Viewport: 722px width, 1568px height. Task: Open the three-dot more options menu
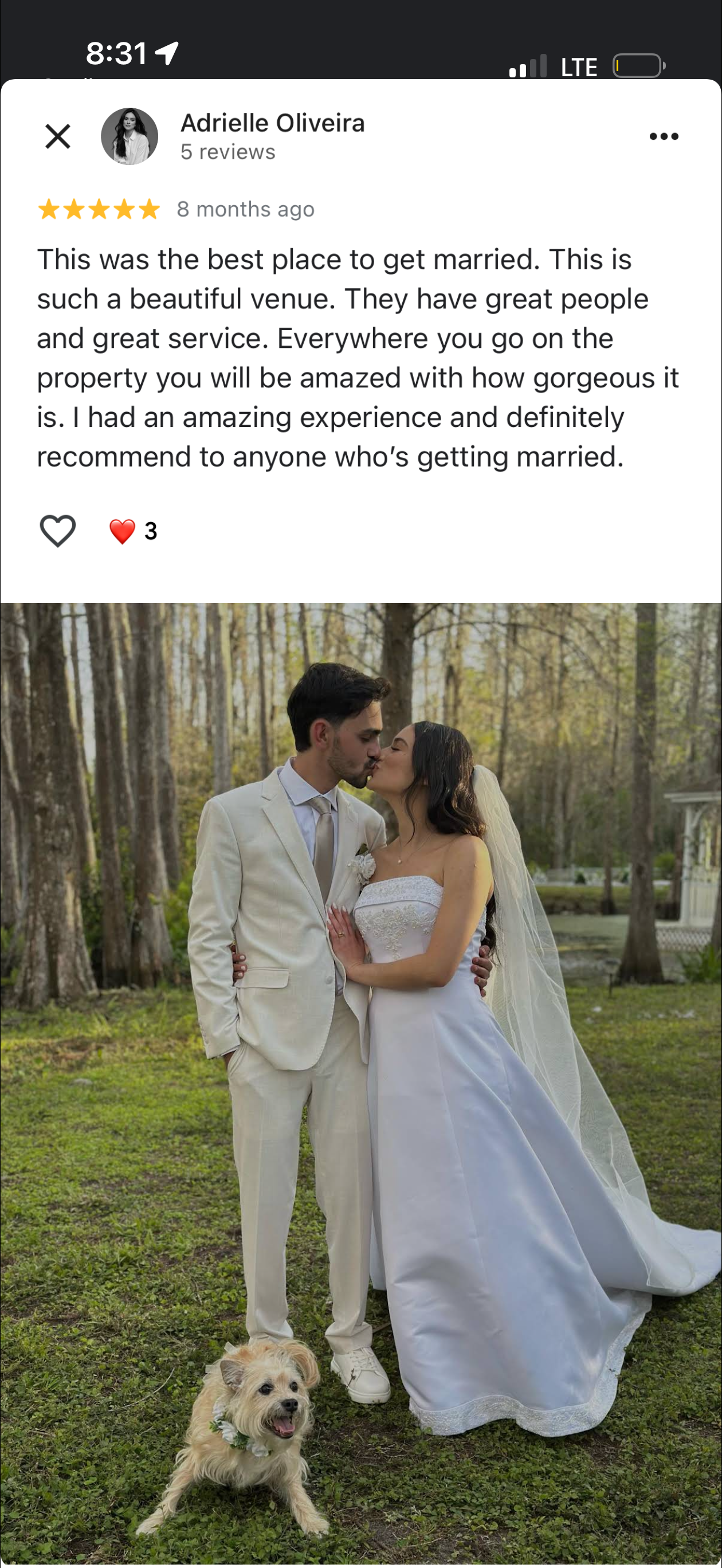coord(664,136)
